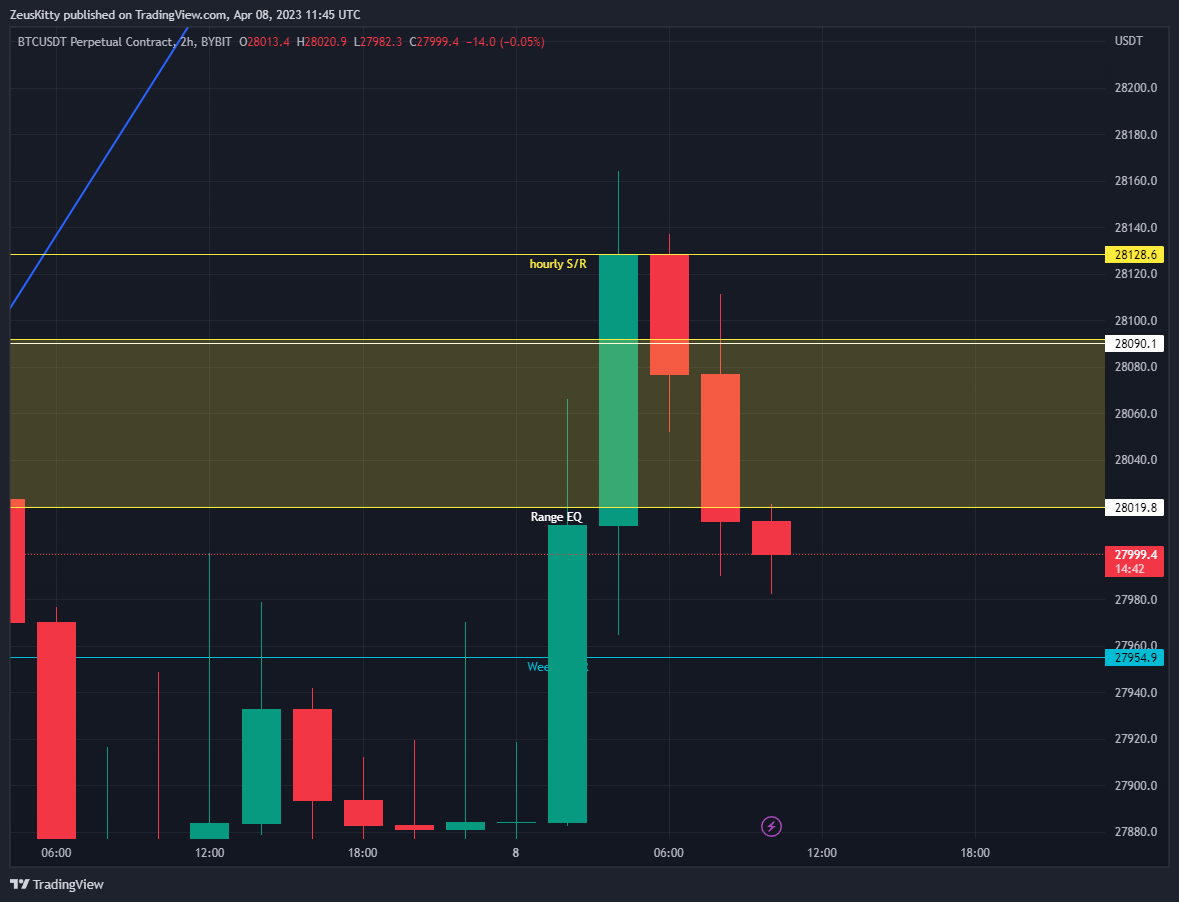Click the white 28019.8 price label
The height and width of the screenshot is (902, 1179).
(x=1133, y=507)
